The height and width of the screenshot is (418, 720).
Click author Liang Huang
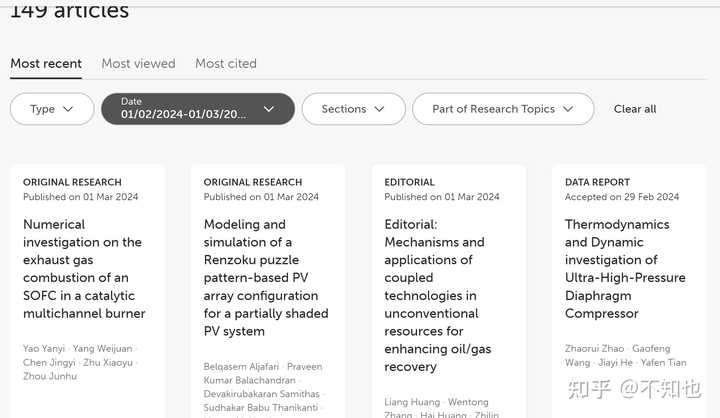point(412,402)
